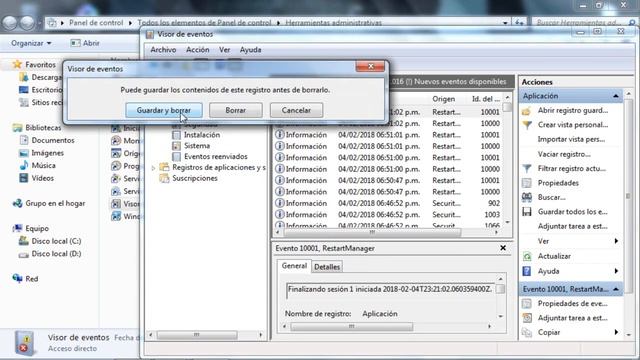
Task: Click event description text field
Action: [x=390, y=289]
